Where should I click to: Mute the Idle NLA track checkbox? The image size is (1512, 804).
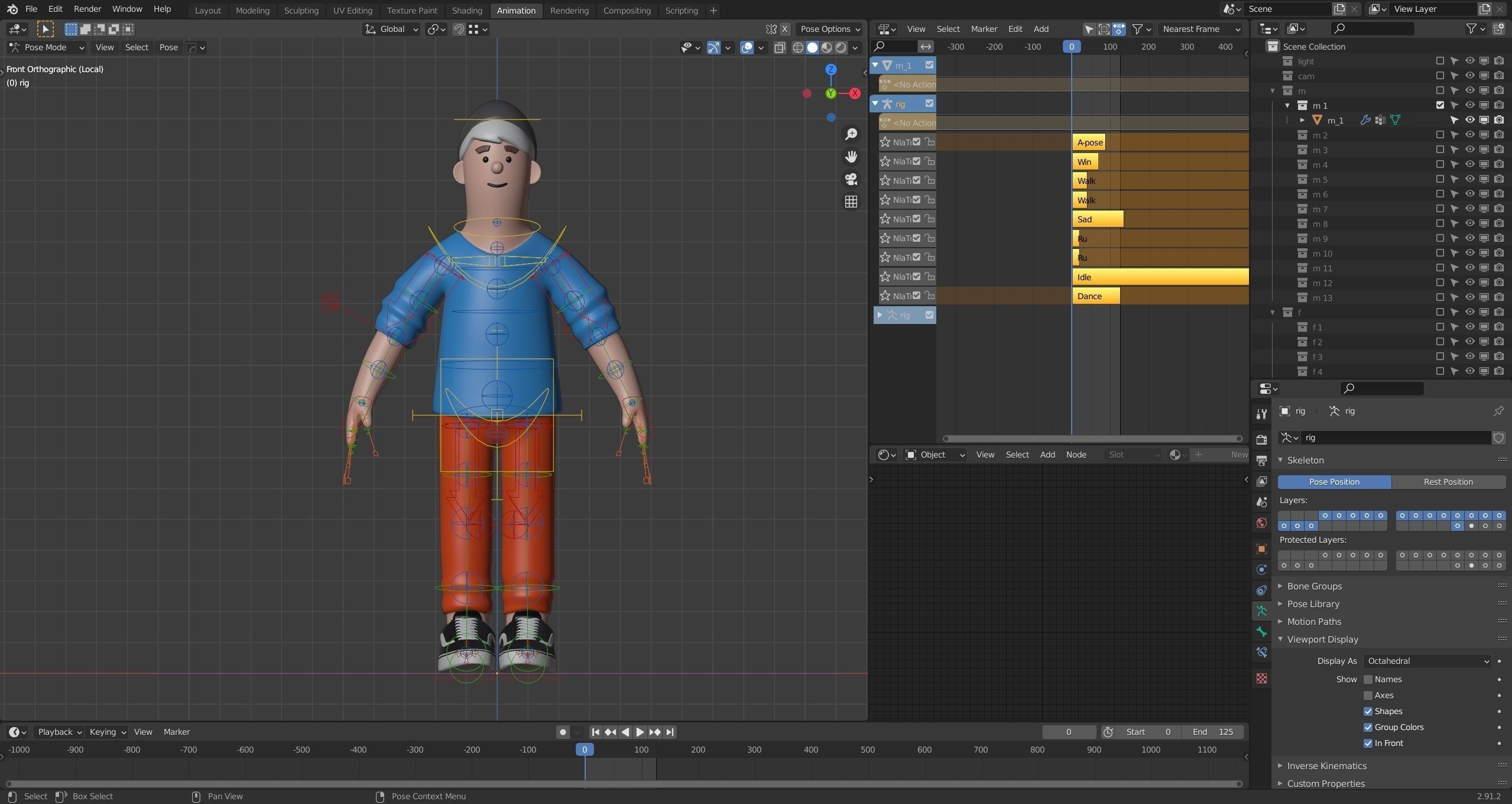click(916, 276)
